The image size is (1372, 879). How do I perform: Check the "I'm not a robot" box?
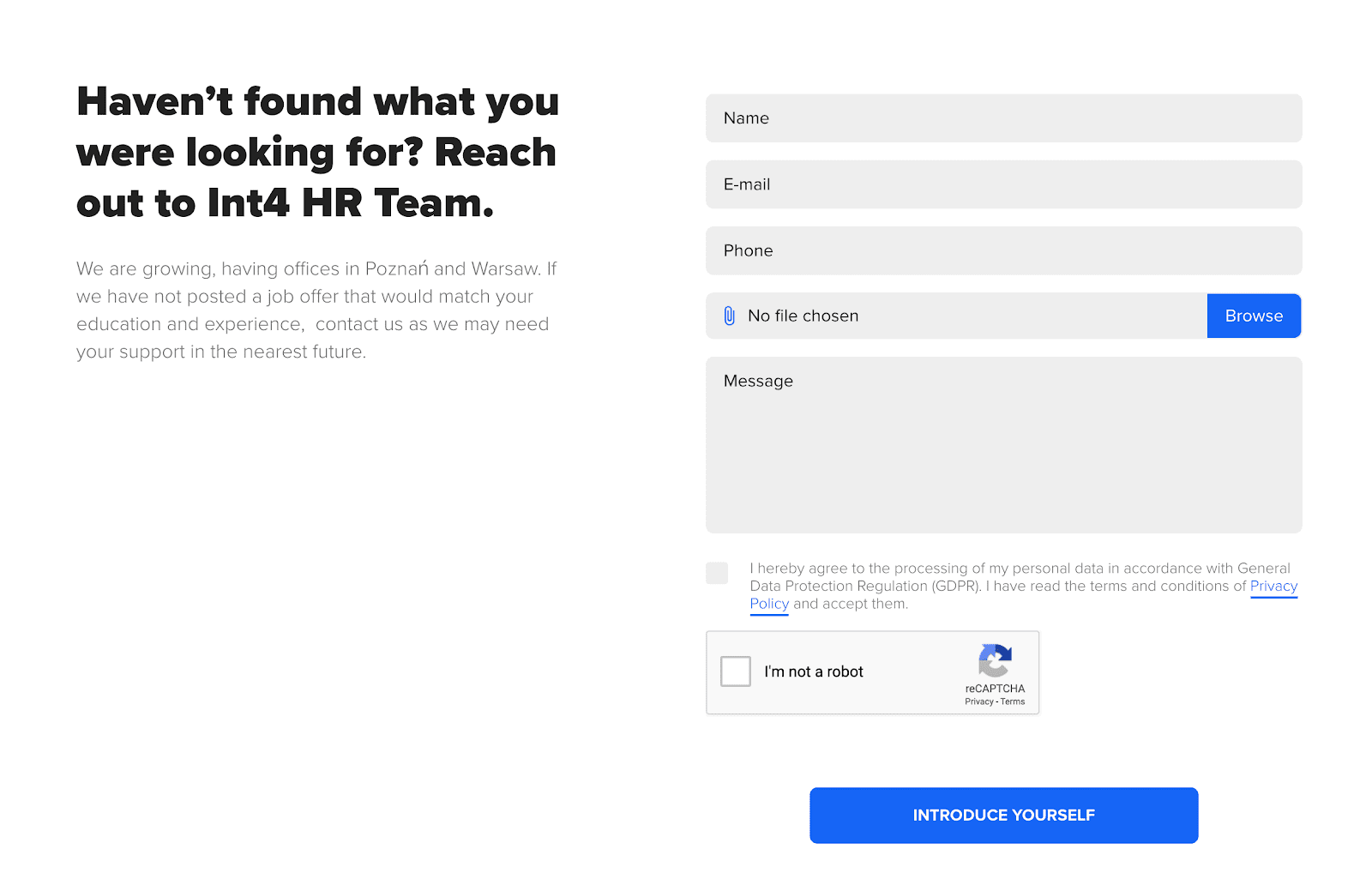coord(736,671)
